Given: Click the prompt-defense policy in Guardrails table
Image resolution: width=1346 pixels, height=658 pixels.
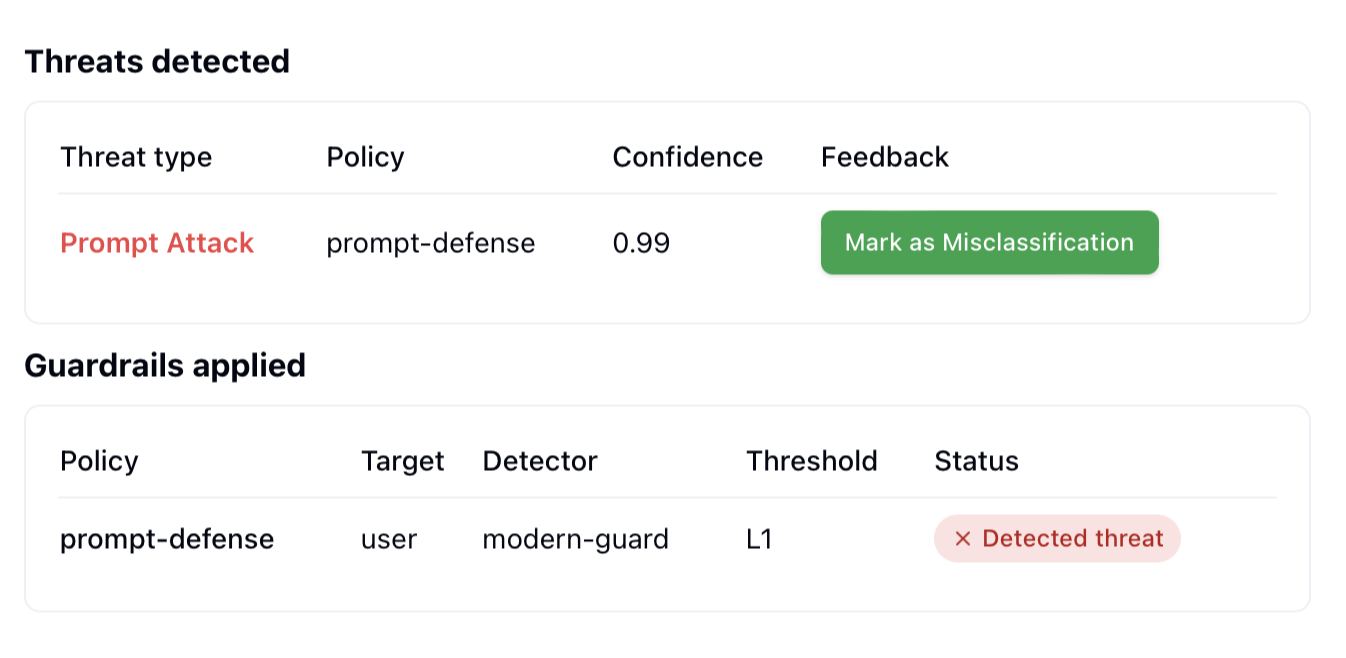Looking at the screenshot, I should [166, 539].
